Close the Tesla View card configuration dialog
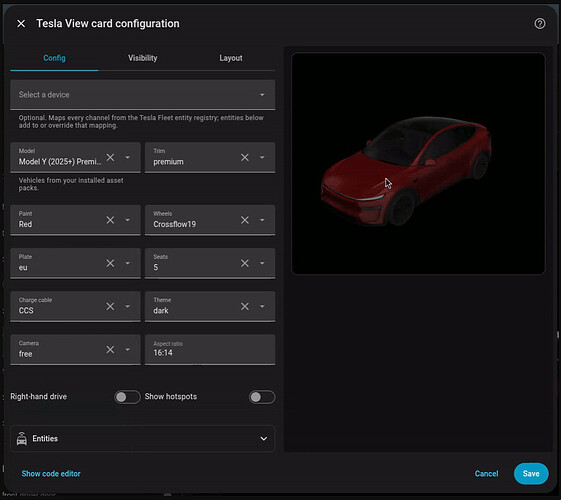The height and width of the screenshot is (500, 561). click(21, 24)
